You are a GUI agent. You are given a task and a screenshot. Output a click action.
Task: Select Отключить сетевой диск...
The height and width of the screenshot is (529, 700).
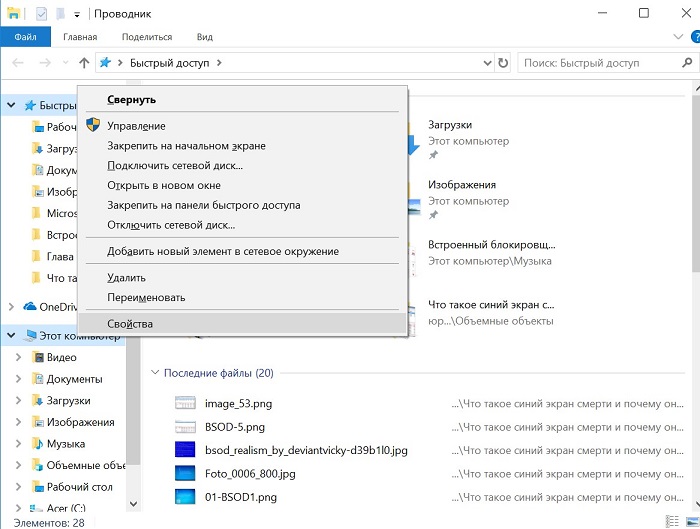[242, 225]
